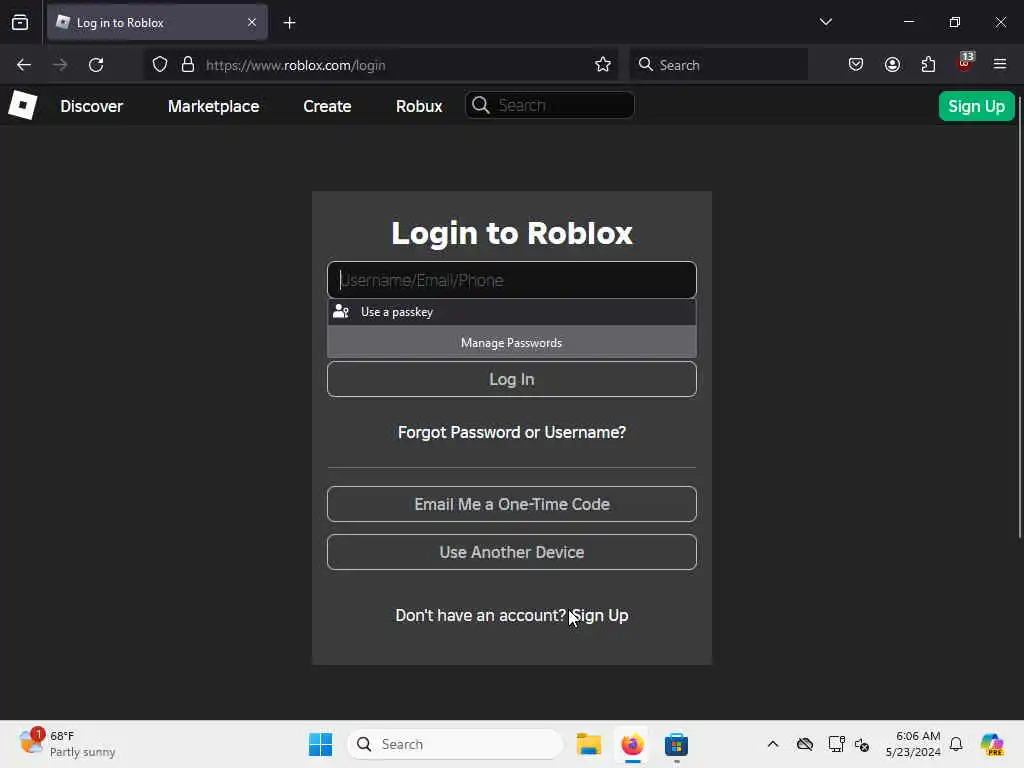The image size is (1024, 768).
Task: Open File Explorer from the taskbar
Action: 588,744
